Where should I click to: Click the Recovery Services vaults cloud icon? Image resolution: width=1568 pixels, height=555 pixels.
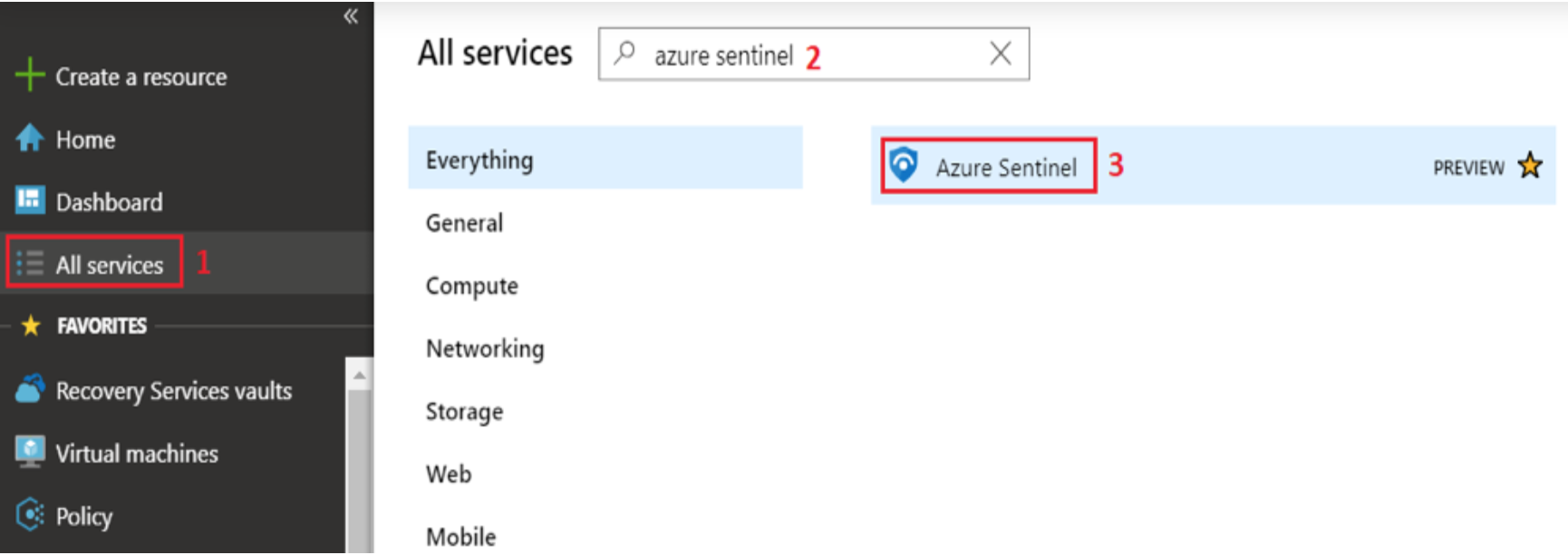click(30, 388)
